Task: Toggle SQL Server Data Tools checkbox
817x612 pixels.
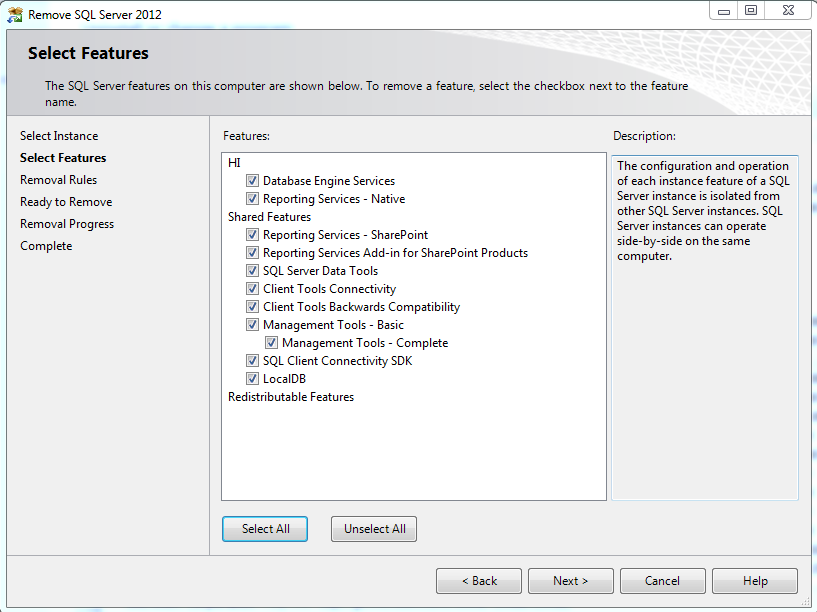Action: click(x=252, y=271)
